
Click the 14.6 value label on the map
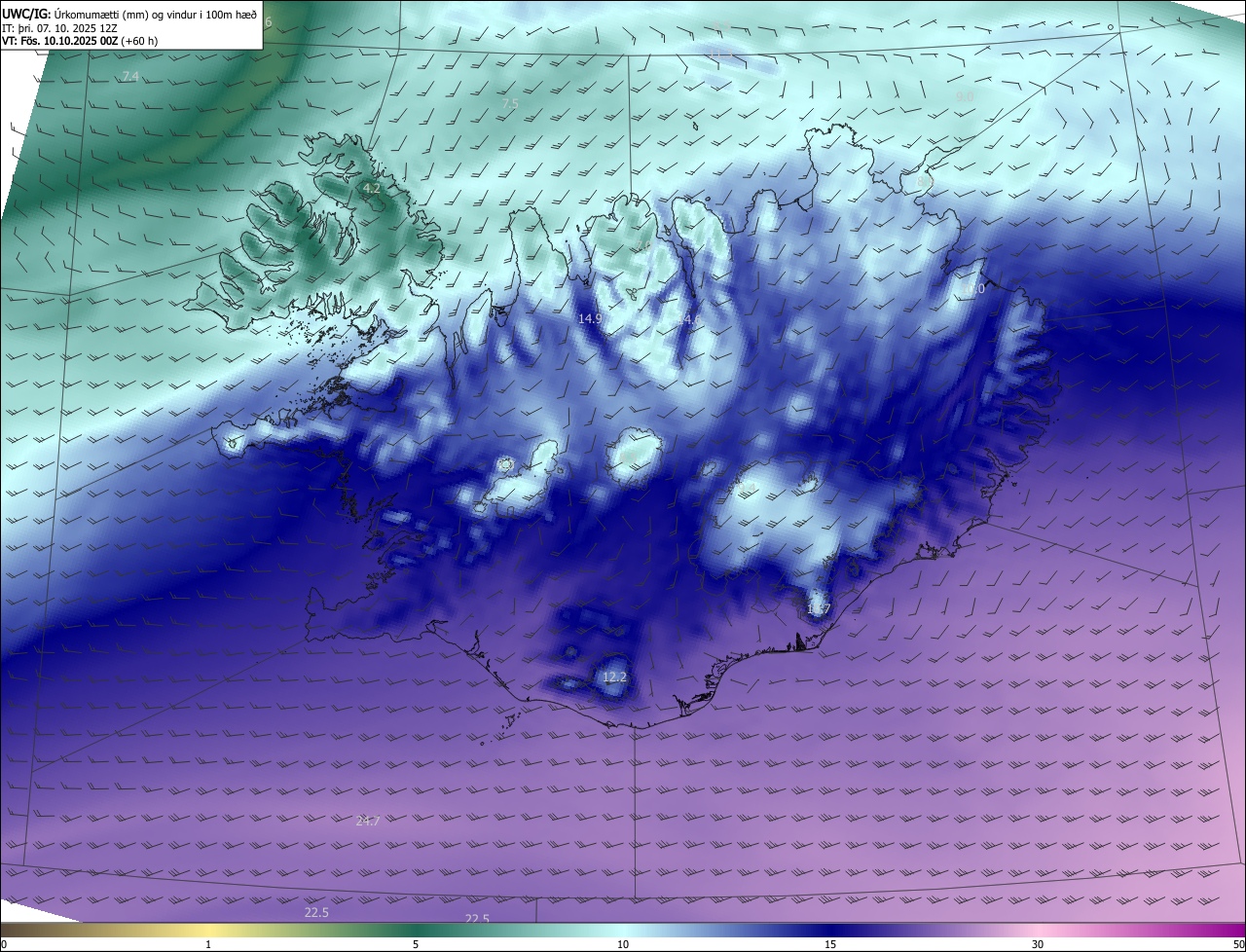[688, 319]
